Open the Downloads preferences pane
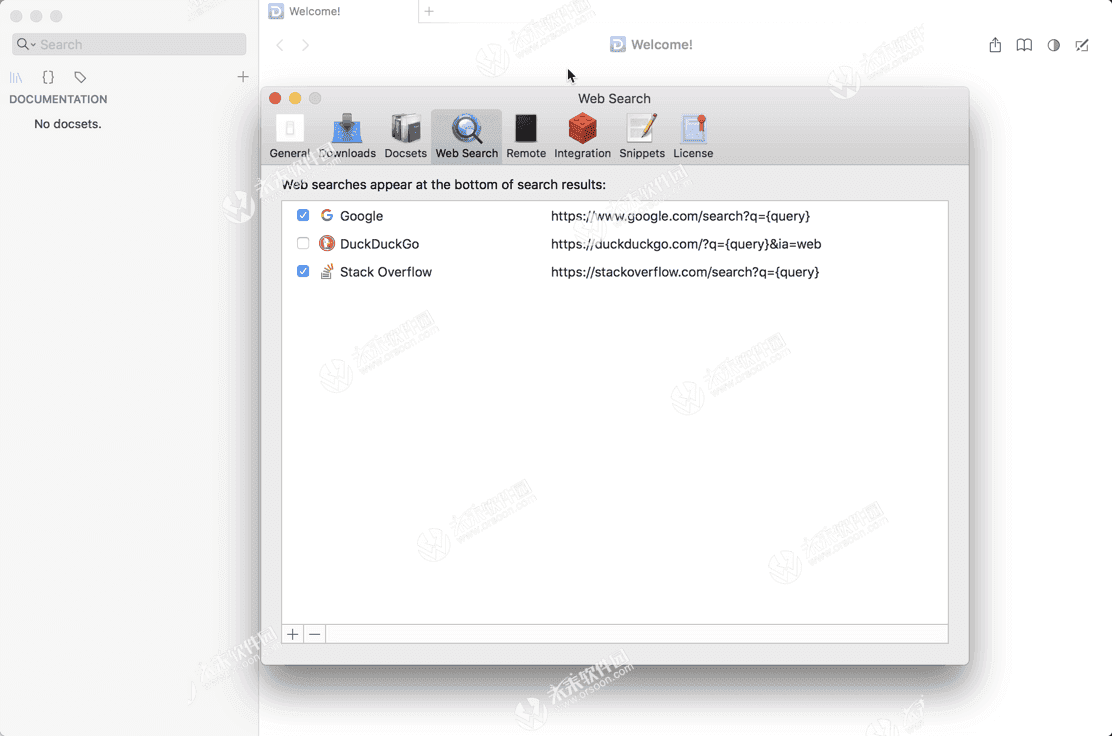The image size is (1112, 736). 347,136
